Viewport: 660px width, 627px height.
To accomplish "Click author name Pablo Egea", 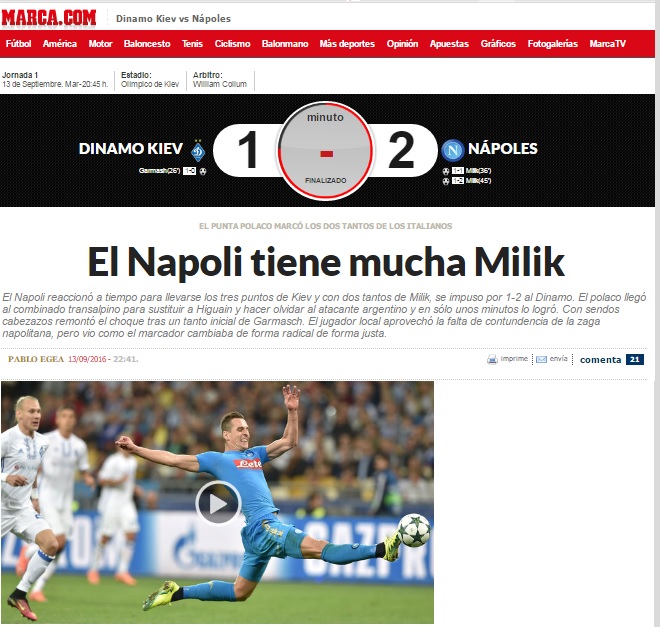I will (36, 359).
